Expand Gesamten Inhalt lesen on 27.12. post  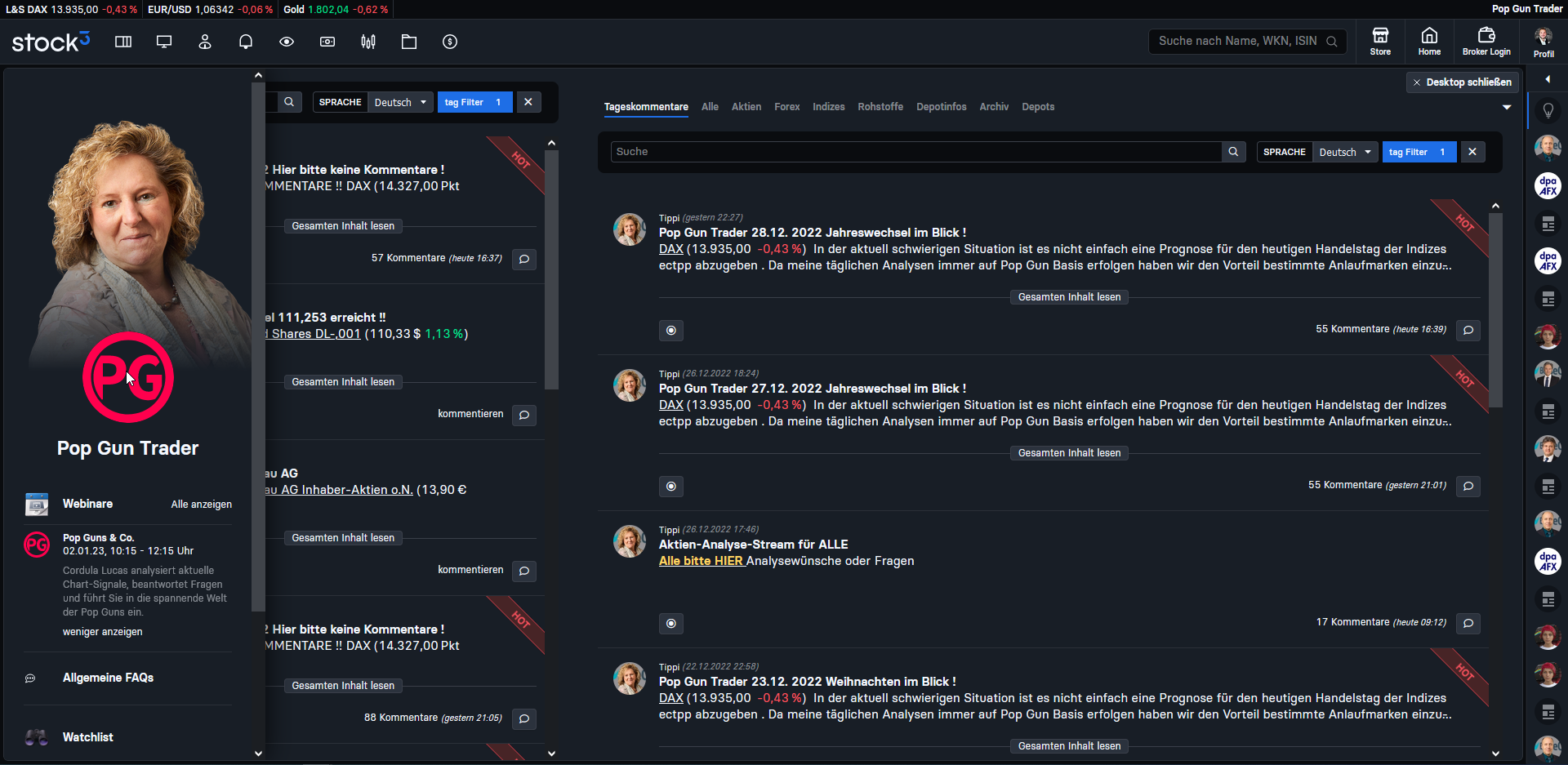pyautogui.click(x=1069, y=453)
